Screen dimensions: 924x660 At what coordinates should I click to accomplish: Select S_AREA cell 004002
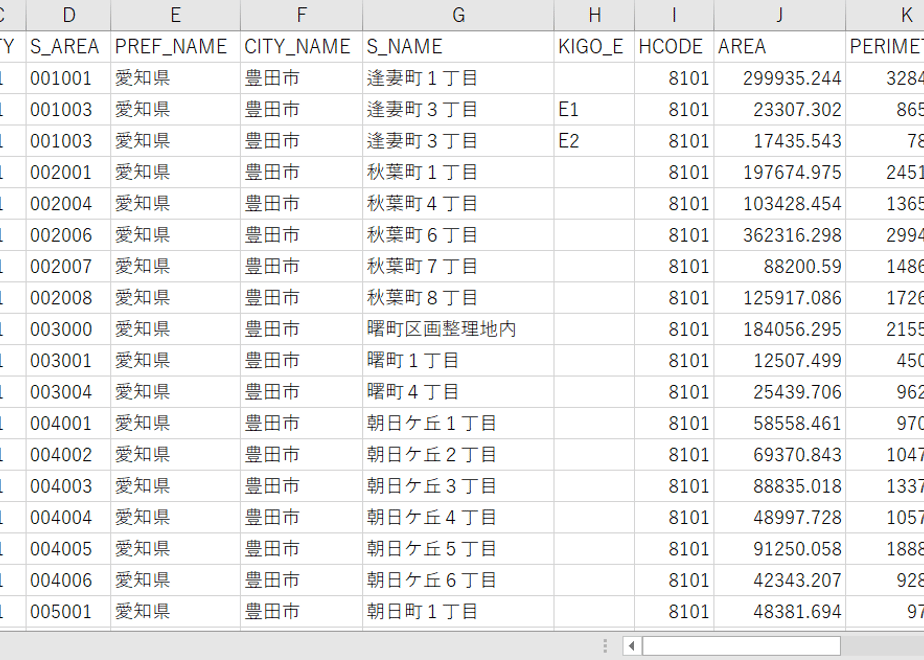[68, 454]
